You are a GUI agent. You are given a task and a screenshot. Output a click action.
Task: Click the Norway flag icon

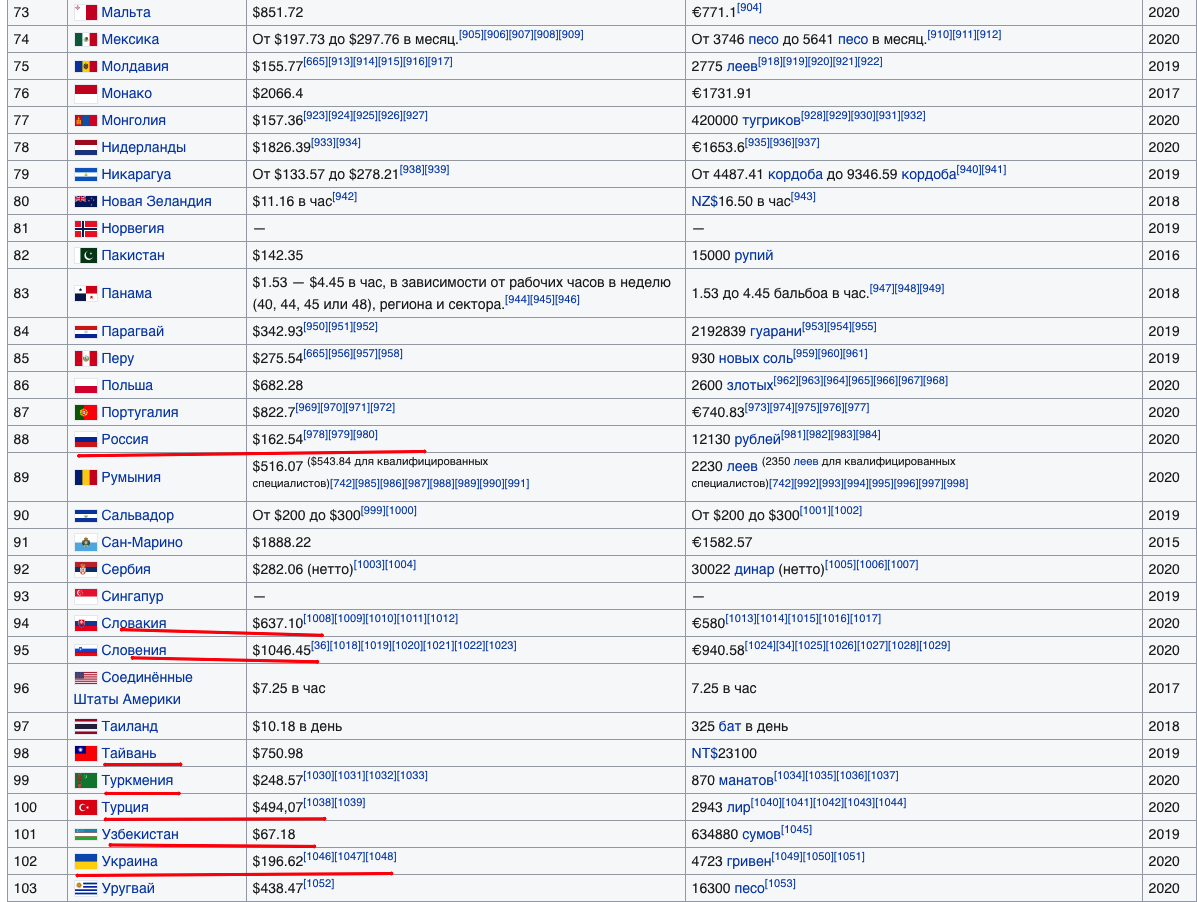tap(86, 228)
